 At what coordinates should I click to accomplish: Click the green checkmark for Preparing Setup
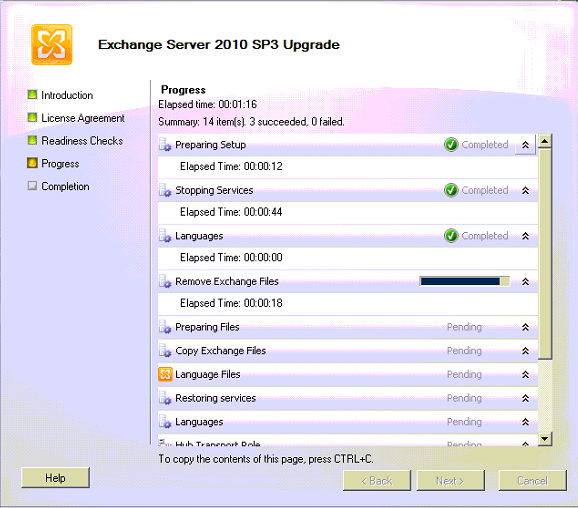coord(451,145)
